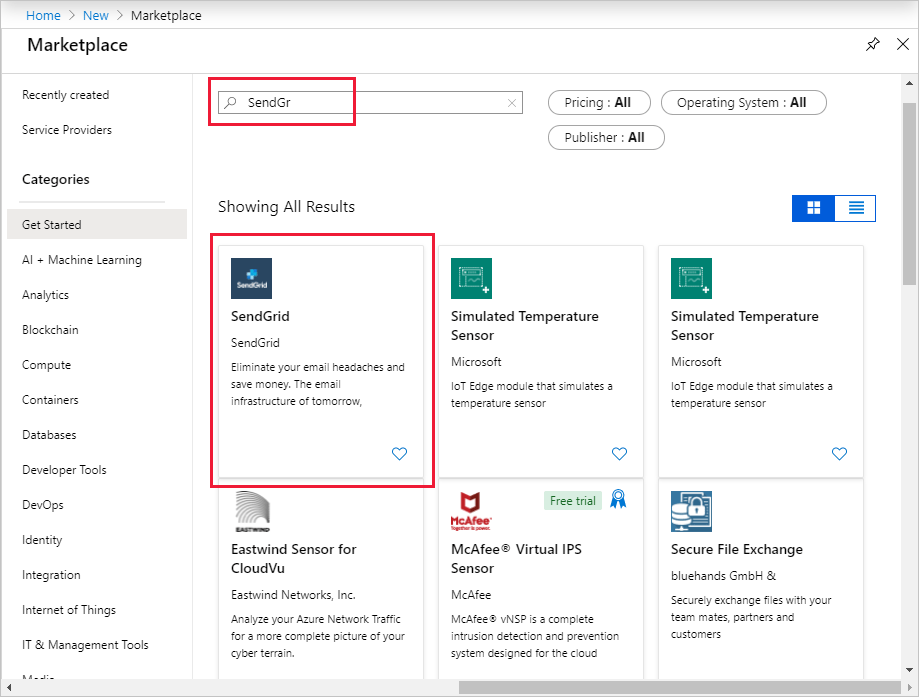Select the Developer Tools category
Image resolution: width=919 pixels, height=697 pixels.
64,470
